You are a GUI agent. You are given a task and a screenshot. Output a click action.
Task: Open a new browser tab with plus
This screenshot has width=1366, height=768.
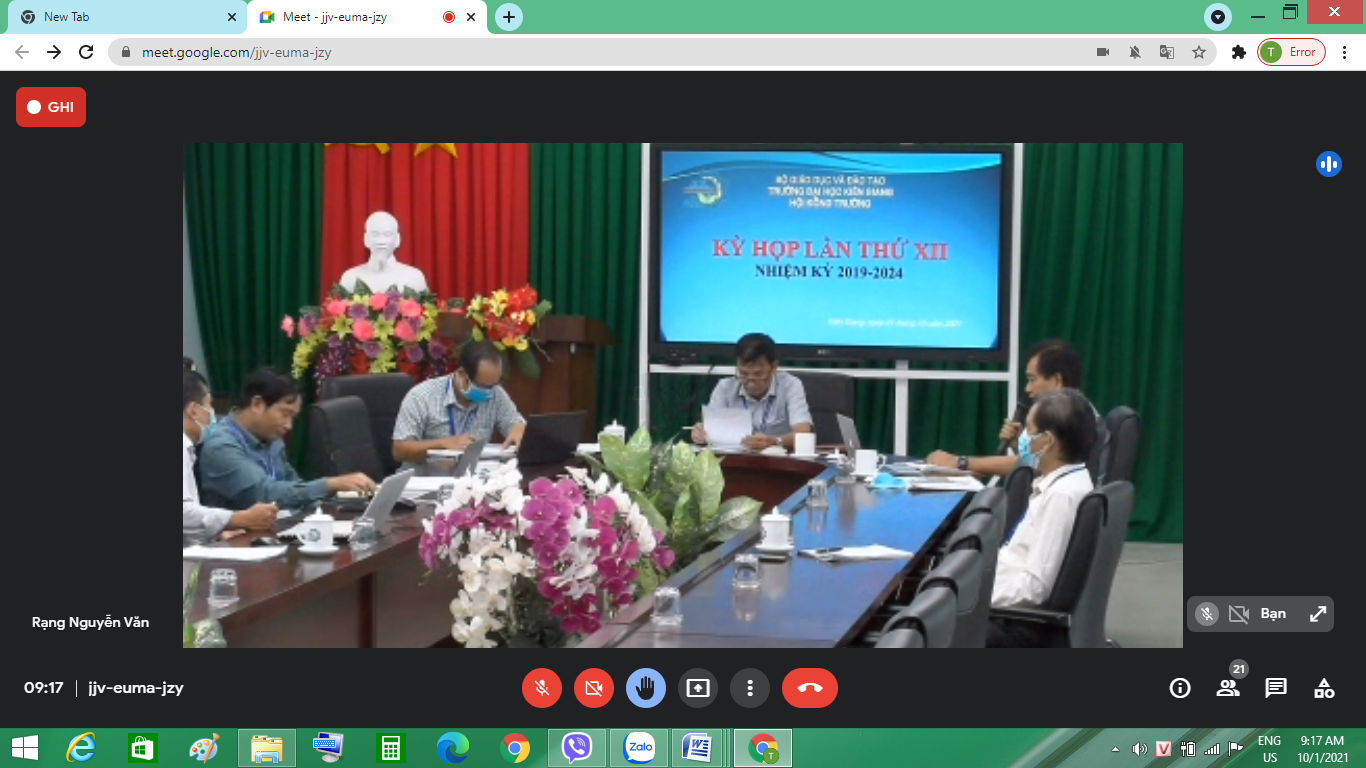[x=509, y=17]
